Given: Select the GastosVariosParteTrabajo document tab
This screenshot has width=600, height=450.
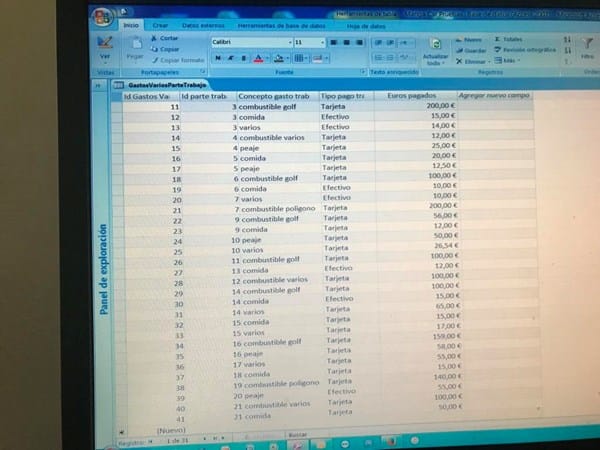Looking at the screenshot, I should pyautogui.click(x=162, y=85).
